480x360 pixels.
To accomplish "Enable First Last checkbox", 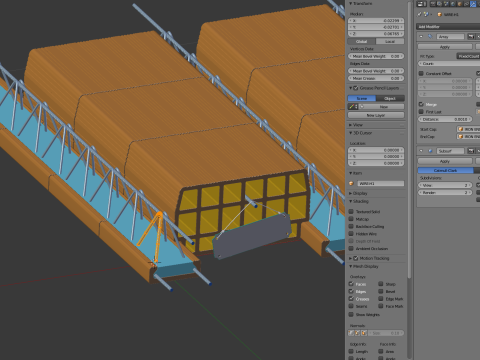I will pos(421,112).
